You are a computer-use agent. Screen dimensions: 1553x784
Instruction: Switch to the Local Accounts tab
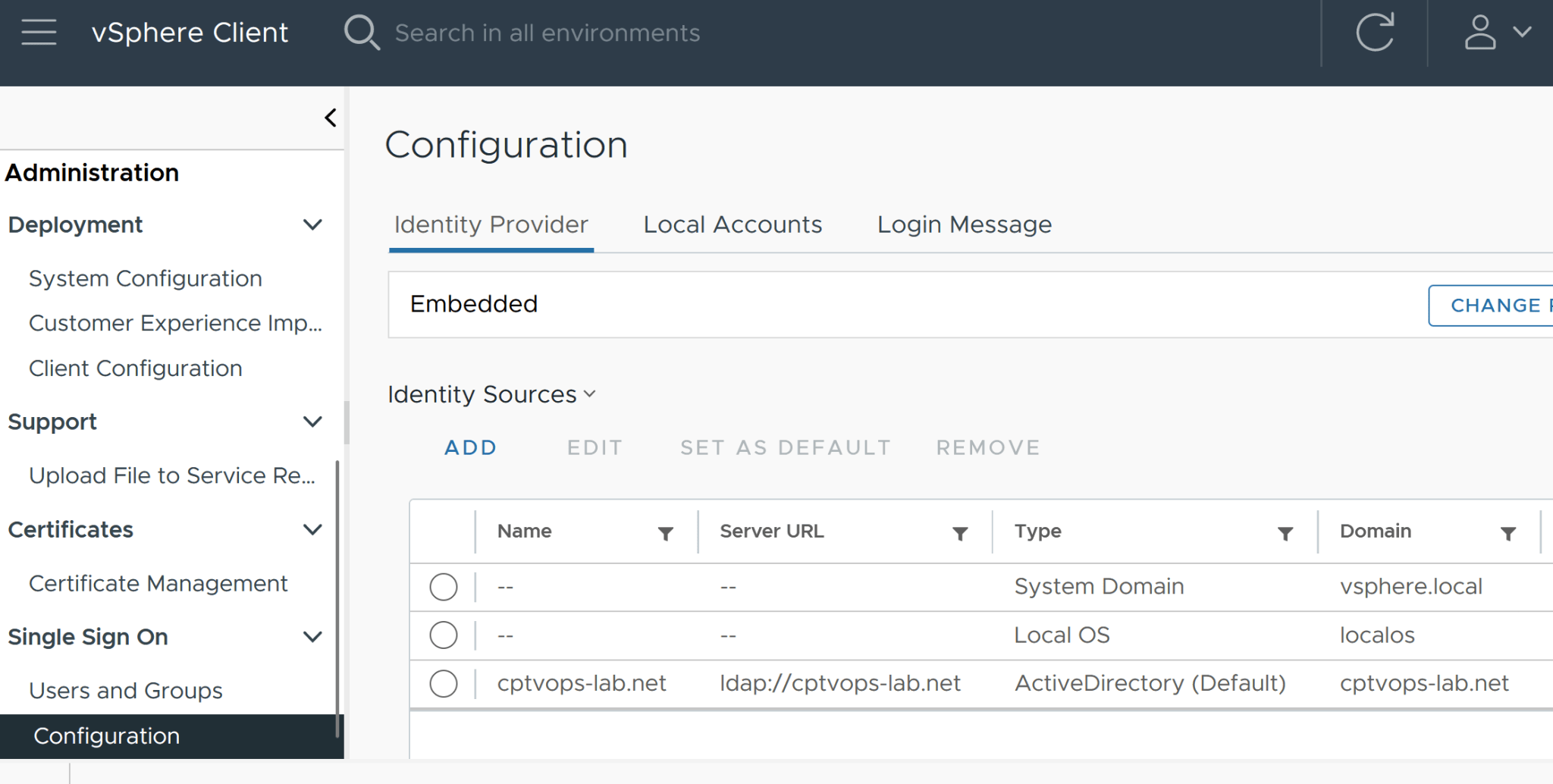732,224
